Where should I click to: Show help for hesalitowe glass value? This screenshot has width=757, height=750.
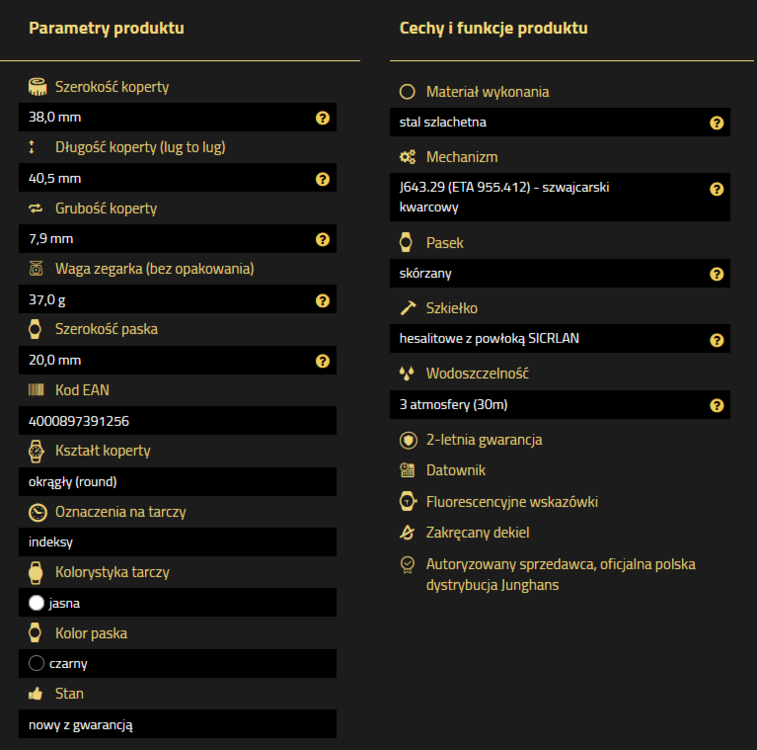pos(716,340)
